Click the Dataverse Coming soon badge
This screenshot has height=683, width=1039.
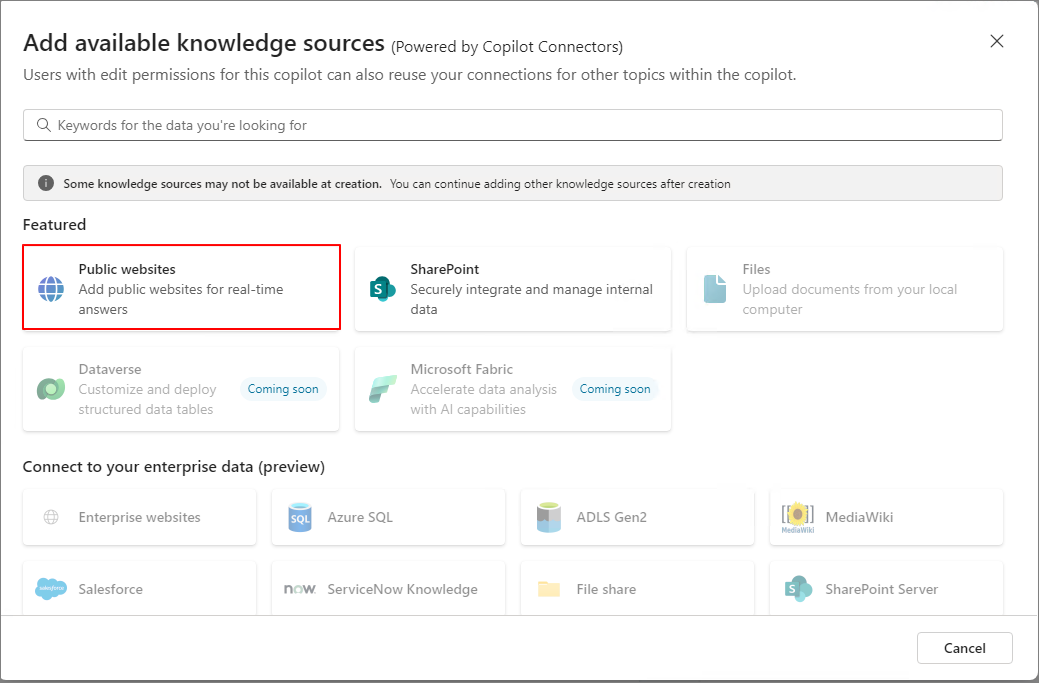pos(283,389)
